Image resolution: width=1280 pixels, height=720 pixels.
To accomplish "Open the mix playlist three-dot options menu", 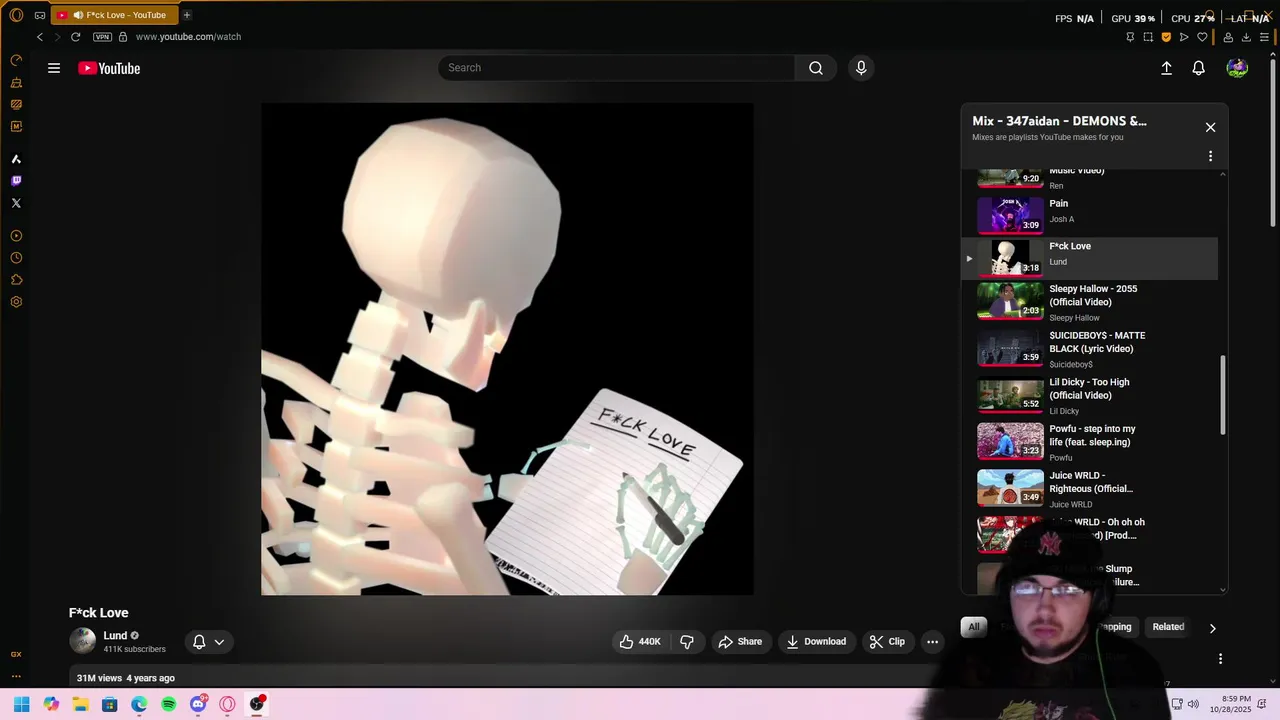I will tap(1210, 156).
